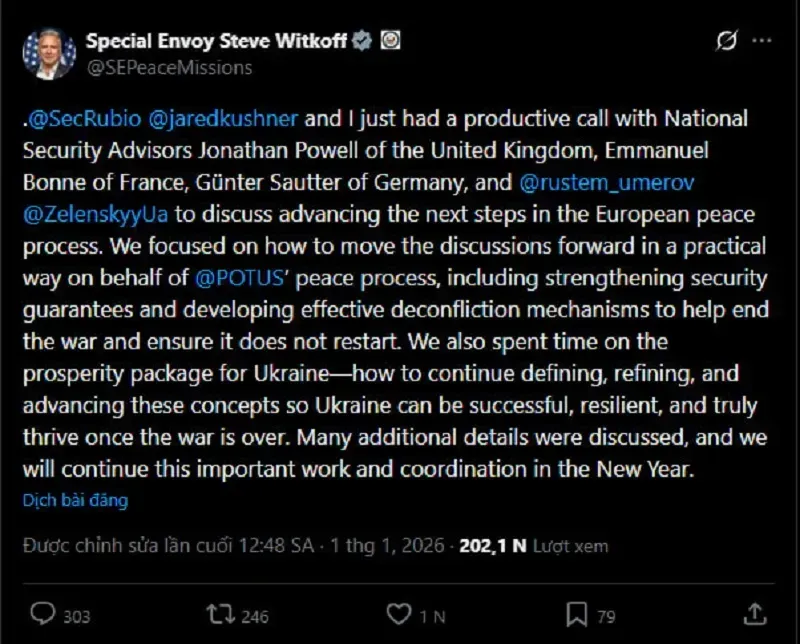Open the three-dot more options menu

pos(762,42)
